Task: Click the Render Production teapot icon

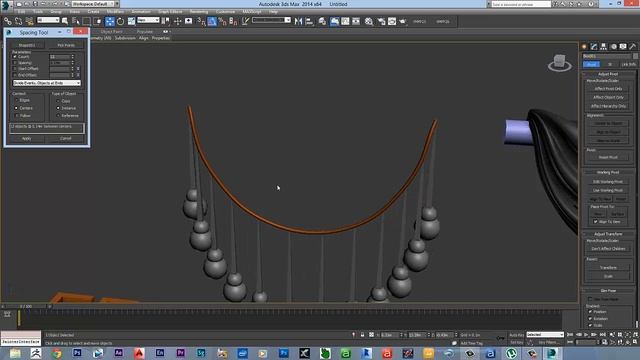Action: pyautogui.click(x=403, y=21)
